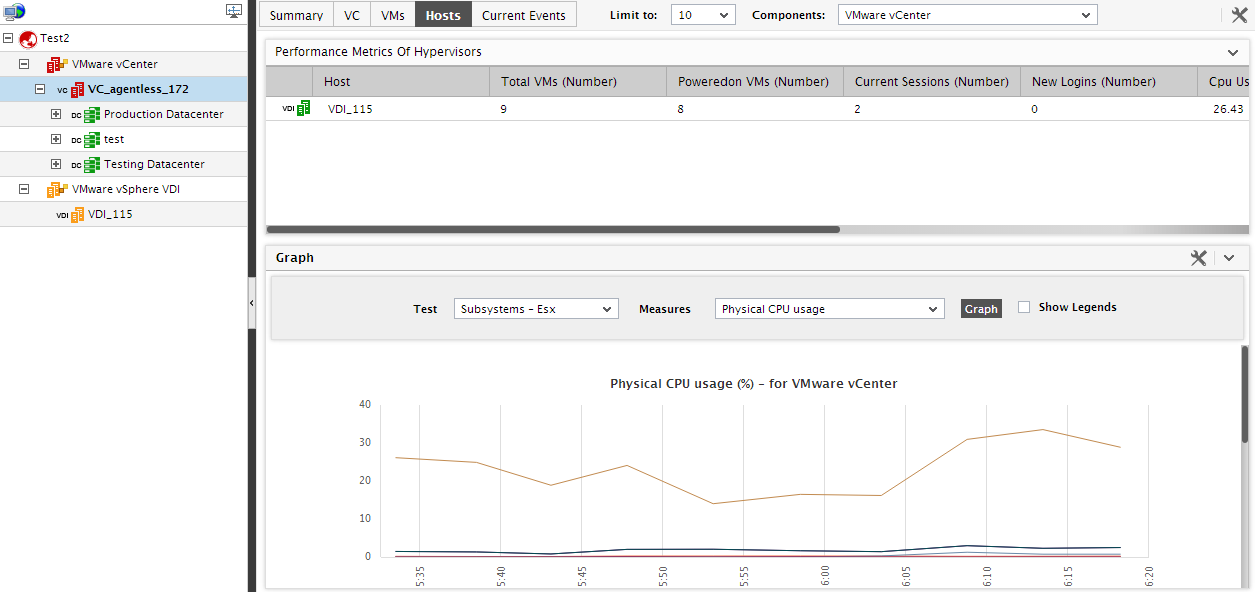
Task: Sort by Total VMs (Number) column header
Action: click(577, 82)
